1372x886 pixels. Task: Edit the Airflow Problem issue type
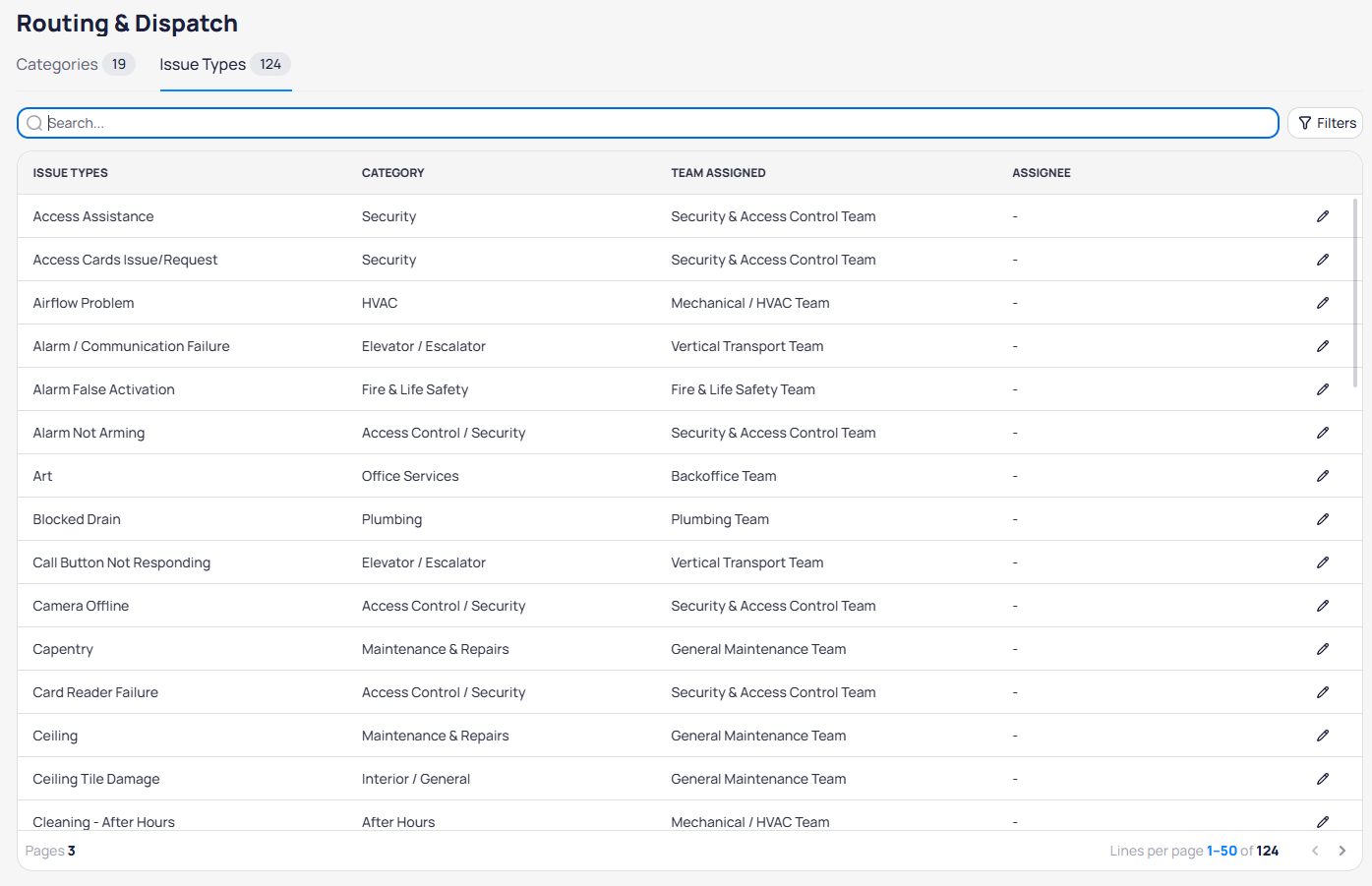[x=1322, y=303]
